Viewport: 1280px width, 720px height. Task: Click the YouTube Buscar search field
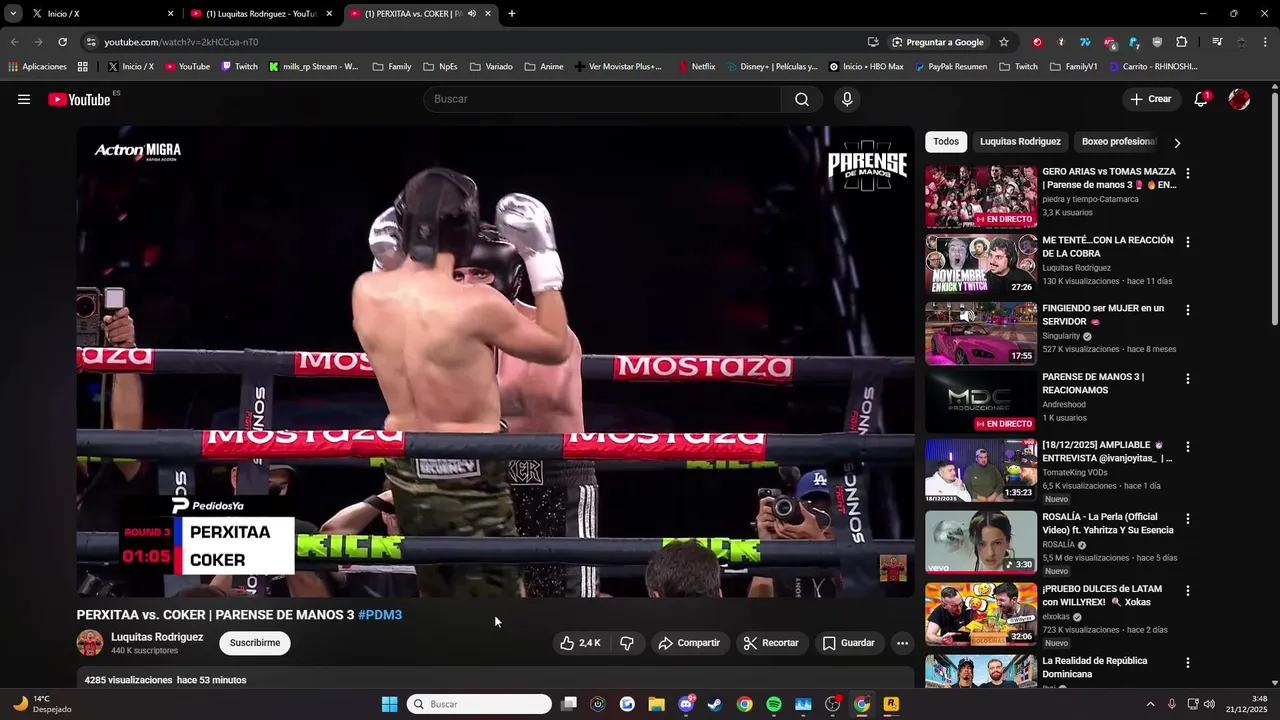603,99
